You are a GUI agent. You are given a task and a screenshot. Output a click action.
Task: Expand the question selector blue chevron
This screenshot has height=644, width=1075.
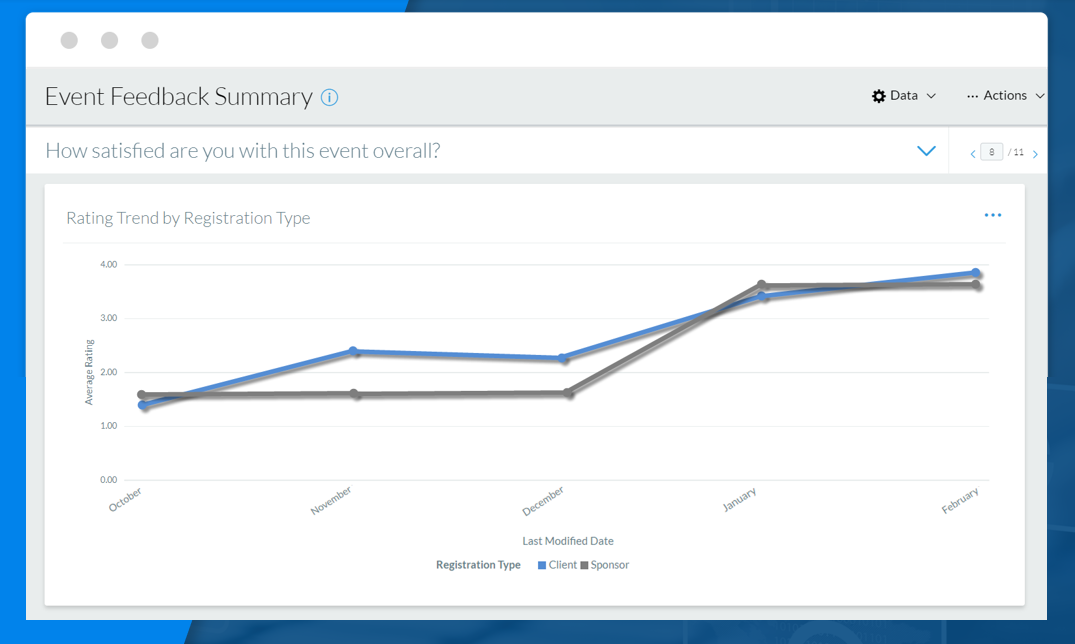click(926, 151)
